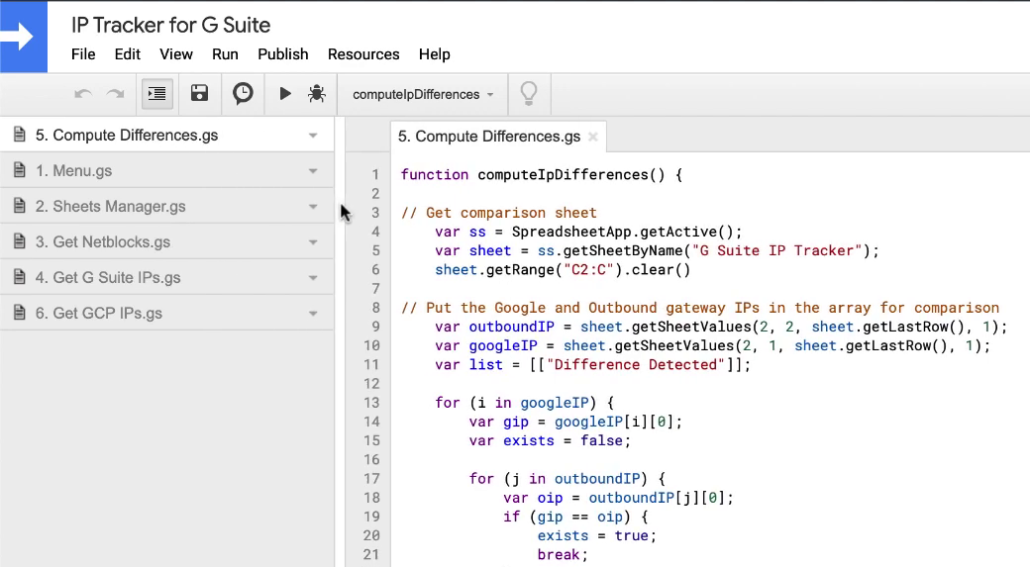Click the string "Difference Detected" on line 11

pyautogui.click(x=635, y=365)
